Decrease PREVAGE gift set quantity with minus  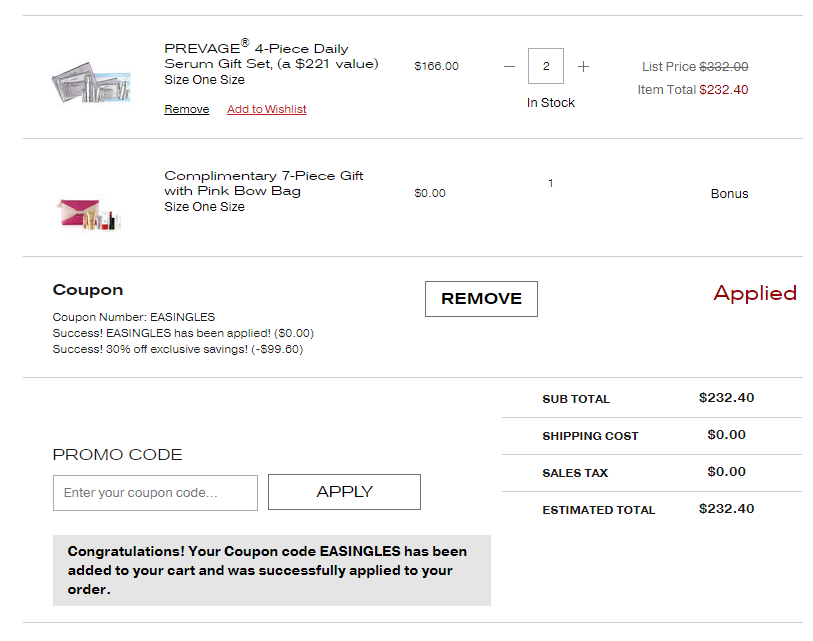click(x=509, y=66)
